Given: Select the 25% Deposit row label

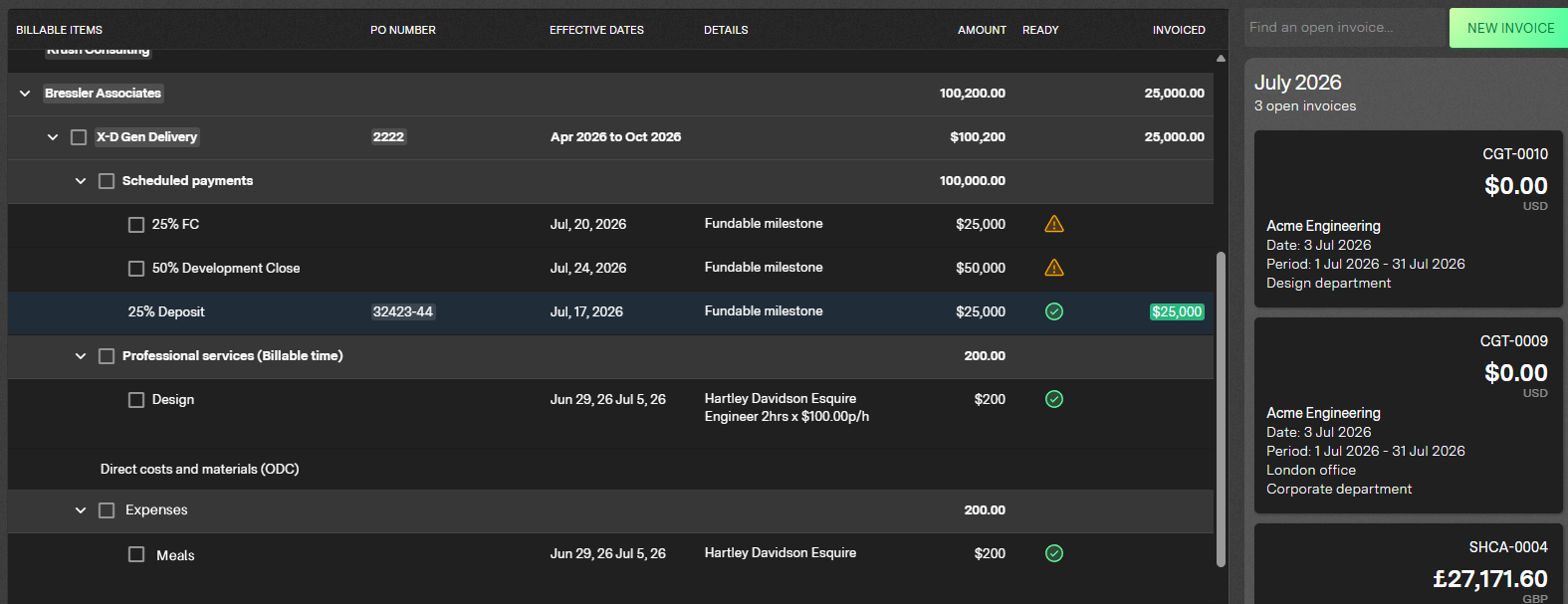Looking at the screenshot, I should click(166, 311).
